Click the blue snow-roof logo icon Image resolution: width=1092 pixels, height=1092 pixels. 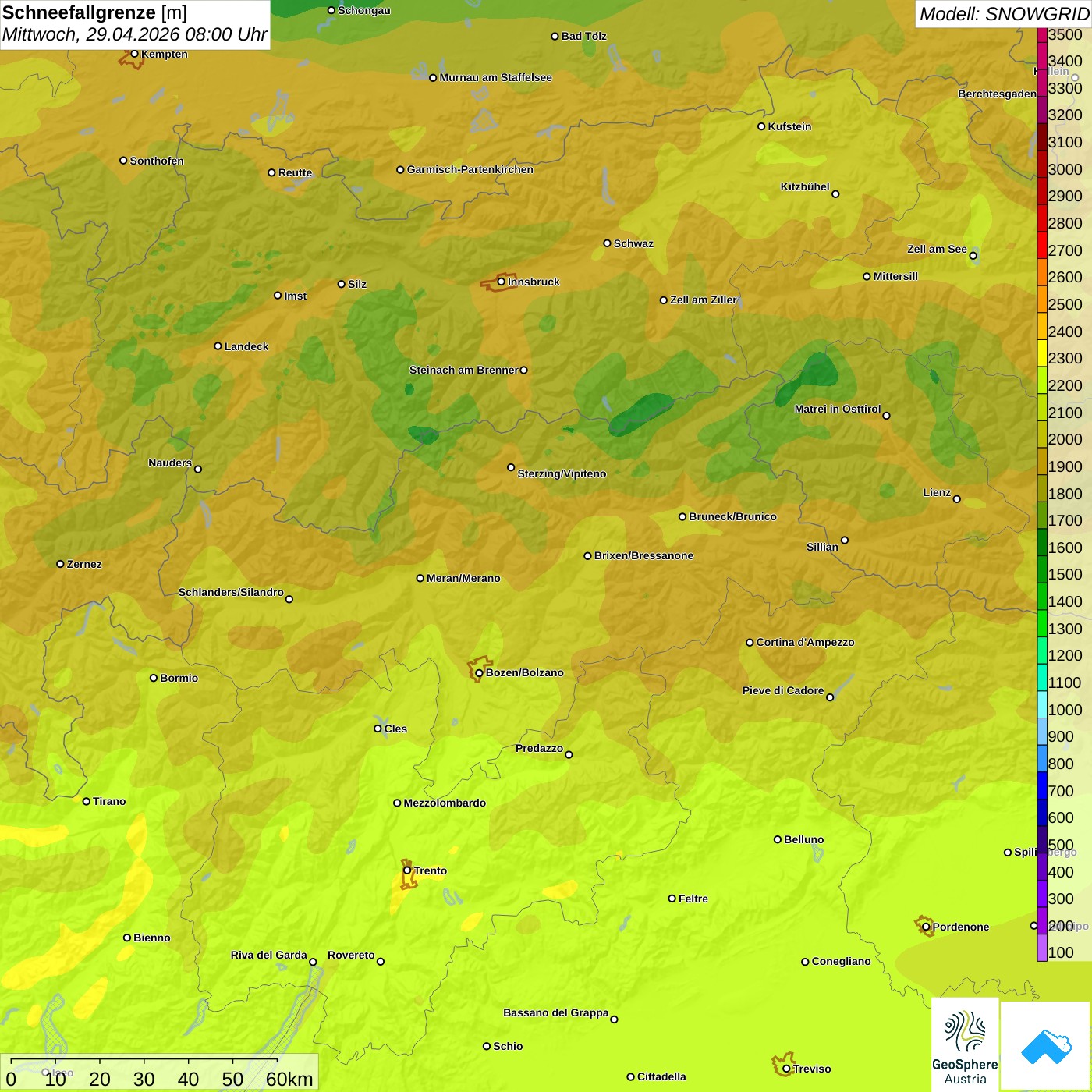tap(1046, 1047)
